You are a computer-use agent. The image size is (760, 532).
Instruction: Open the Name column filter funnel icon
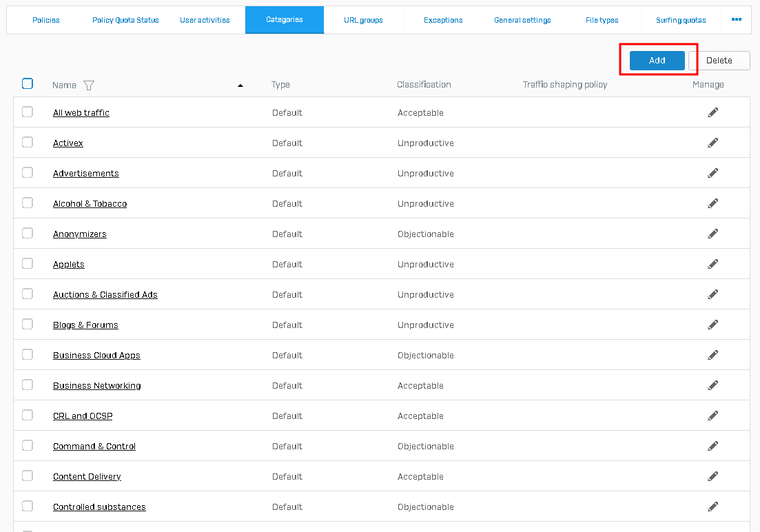[89, 85]
